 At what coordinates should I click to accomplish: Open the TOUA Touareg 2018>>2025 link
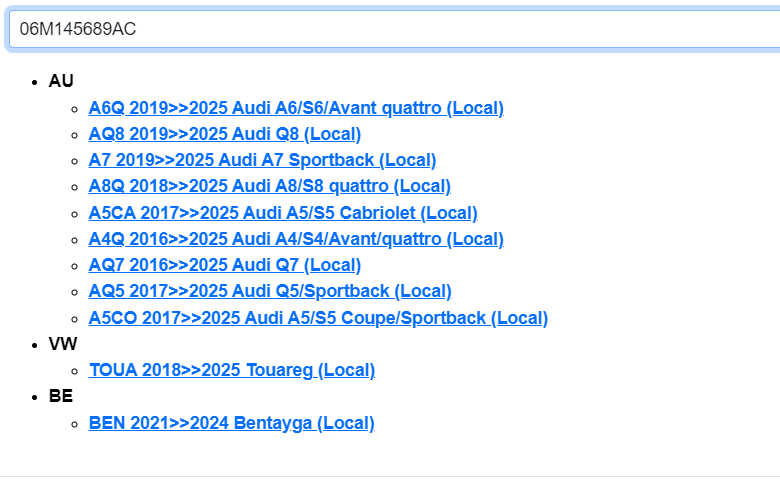coord(231,370)
